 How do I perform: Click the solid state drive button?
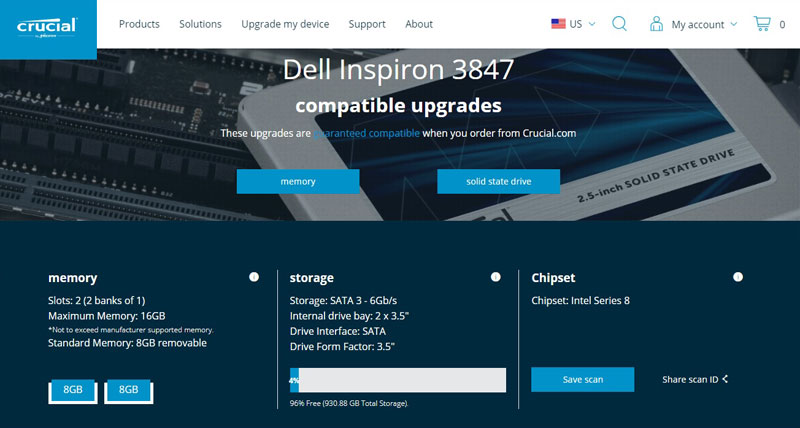[x=498, y=182]
